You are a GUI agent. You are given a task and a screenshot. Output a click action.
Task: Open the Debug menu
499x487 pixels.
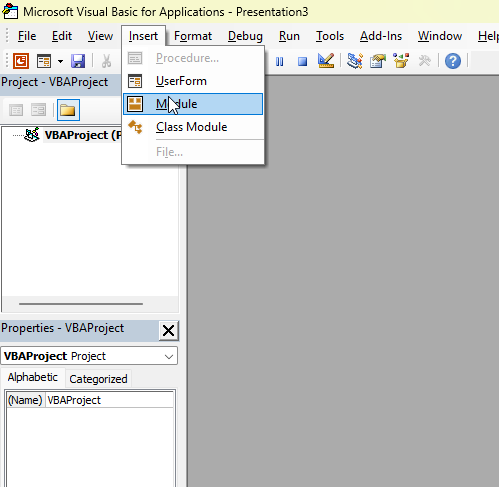tap(245, 36)
